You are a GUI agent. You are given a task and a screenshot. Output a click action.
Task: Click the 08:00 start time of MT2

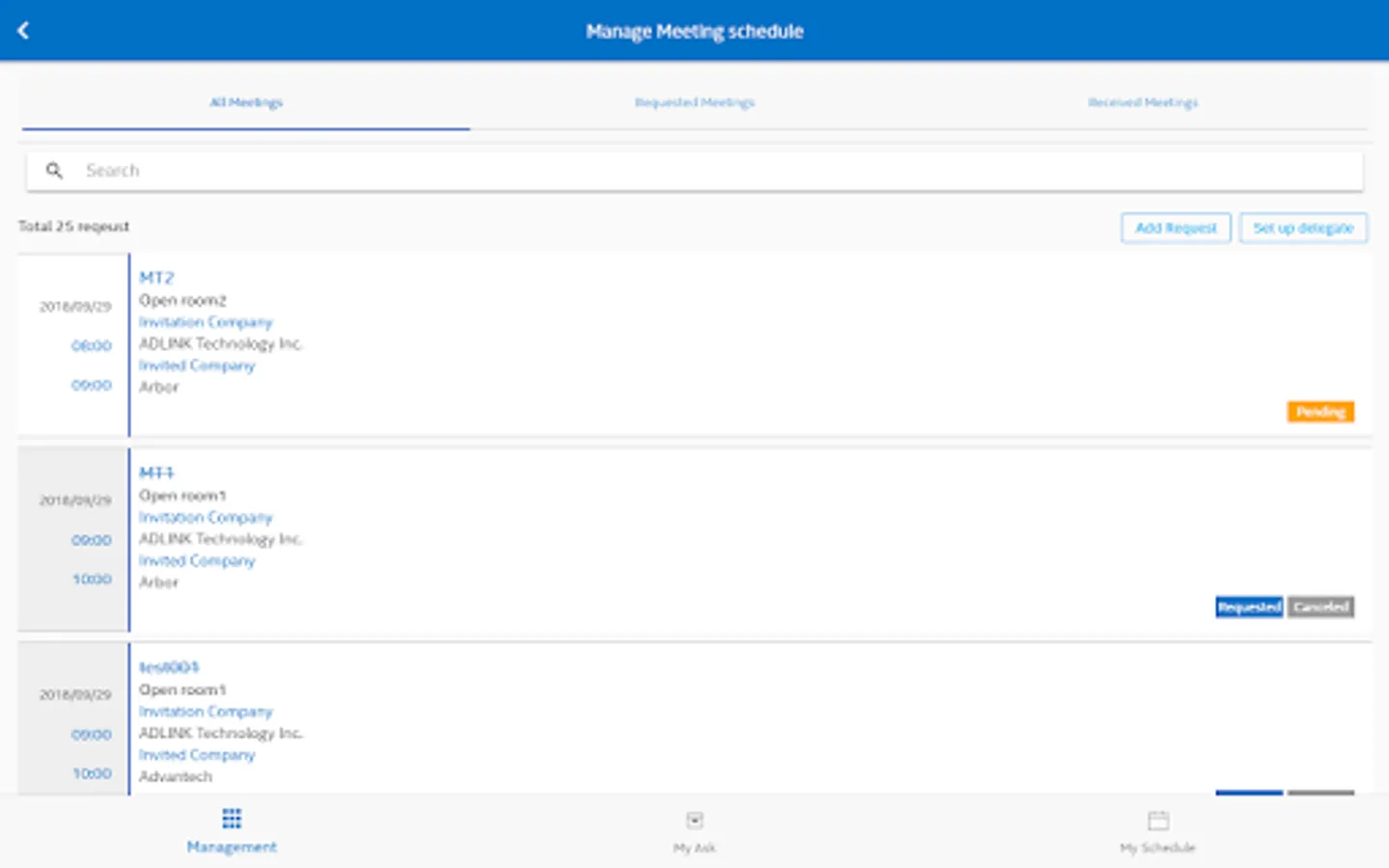(92, 345)
